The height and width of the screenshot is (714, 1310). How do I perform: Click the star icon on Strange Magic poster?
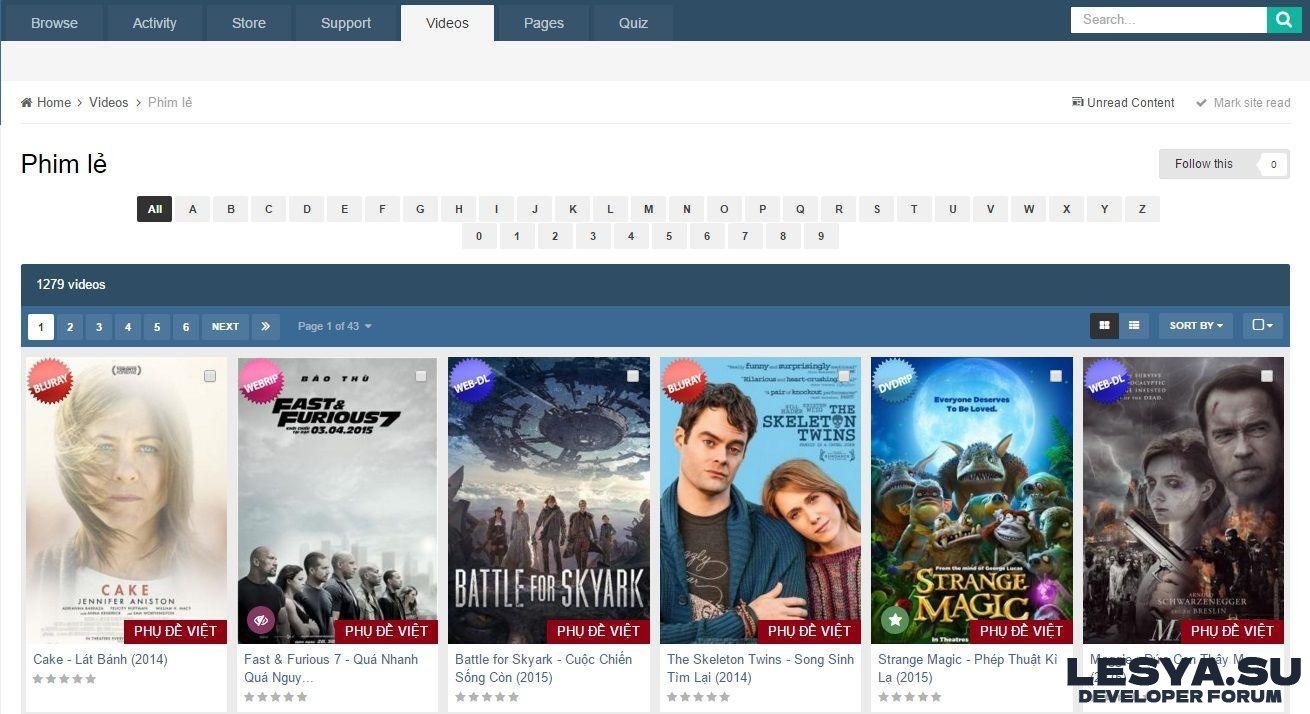coord(894,620)
